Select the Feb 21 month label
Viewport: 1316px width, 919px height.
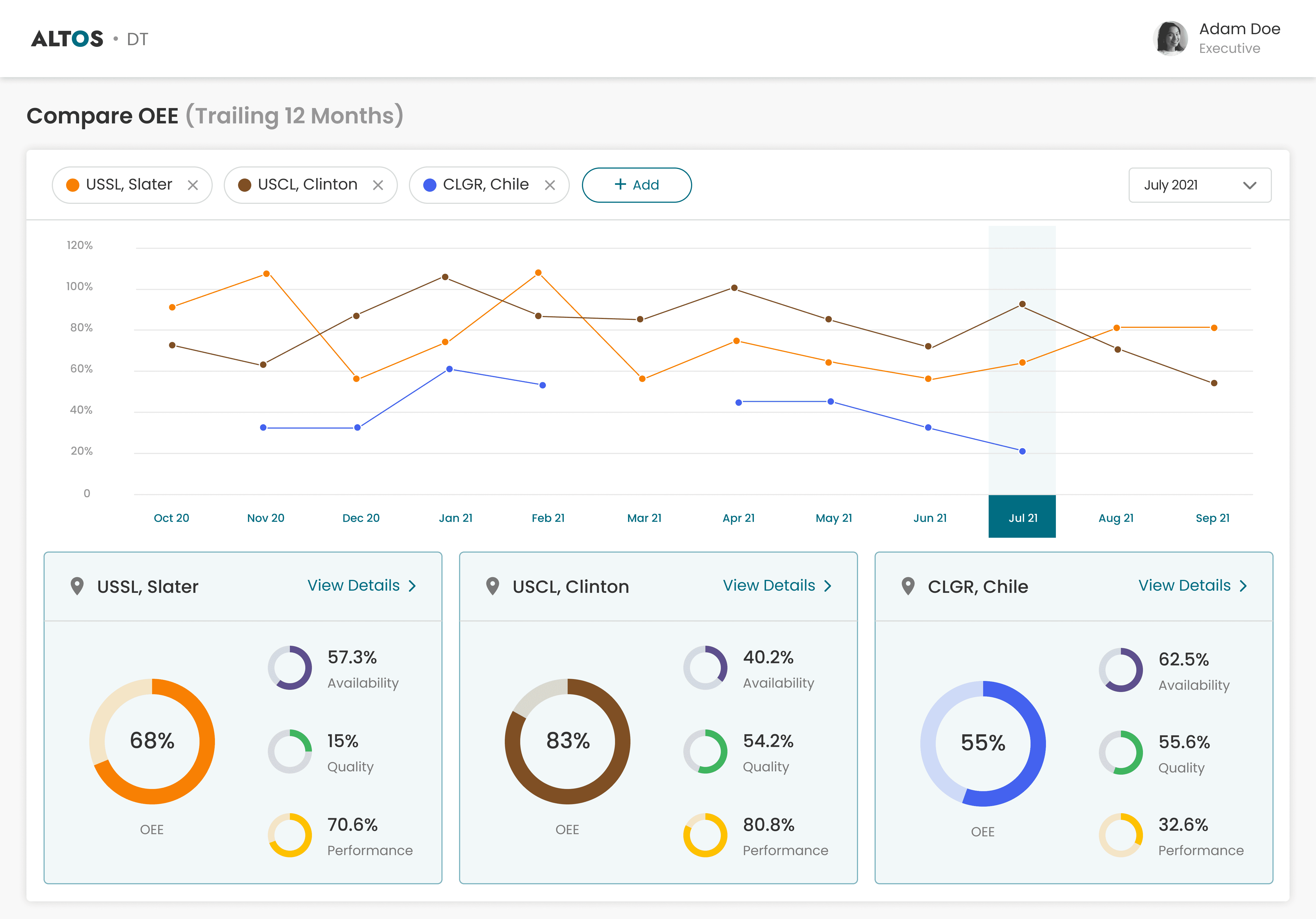548,518
